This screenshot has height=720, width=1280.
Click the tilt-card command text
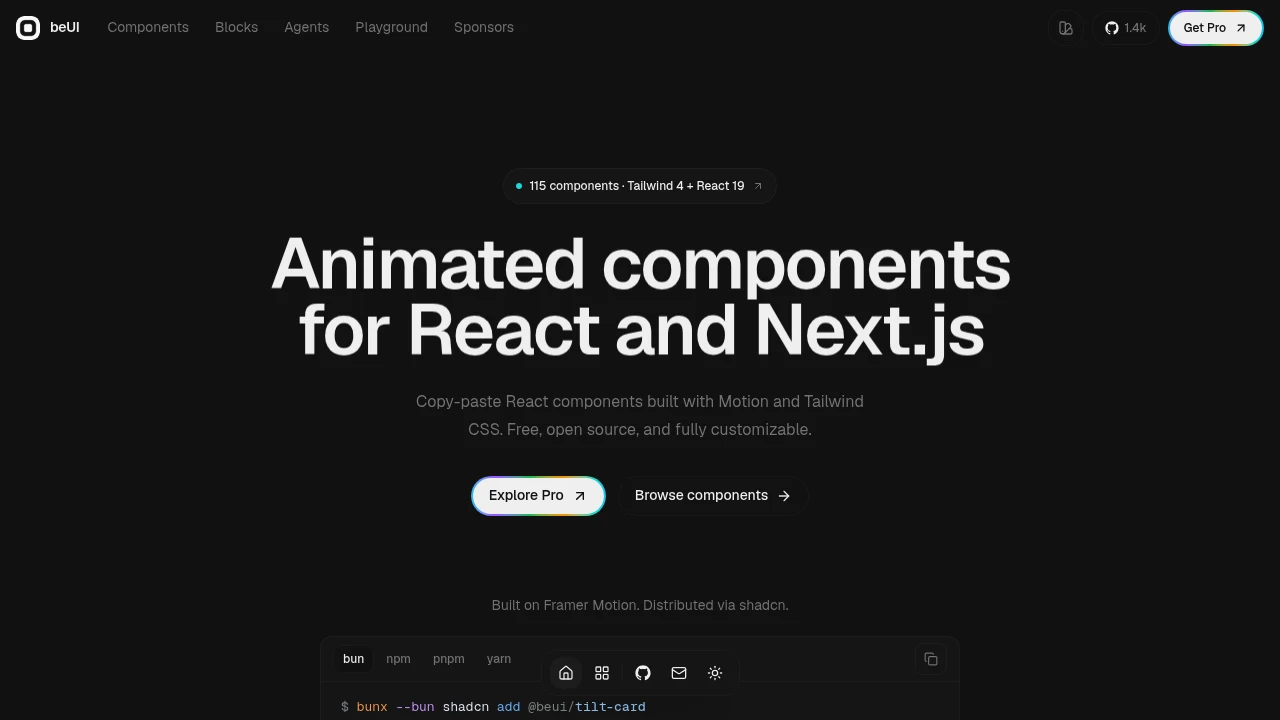tap(610, 707)
